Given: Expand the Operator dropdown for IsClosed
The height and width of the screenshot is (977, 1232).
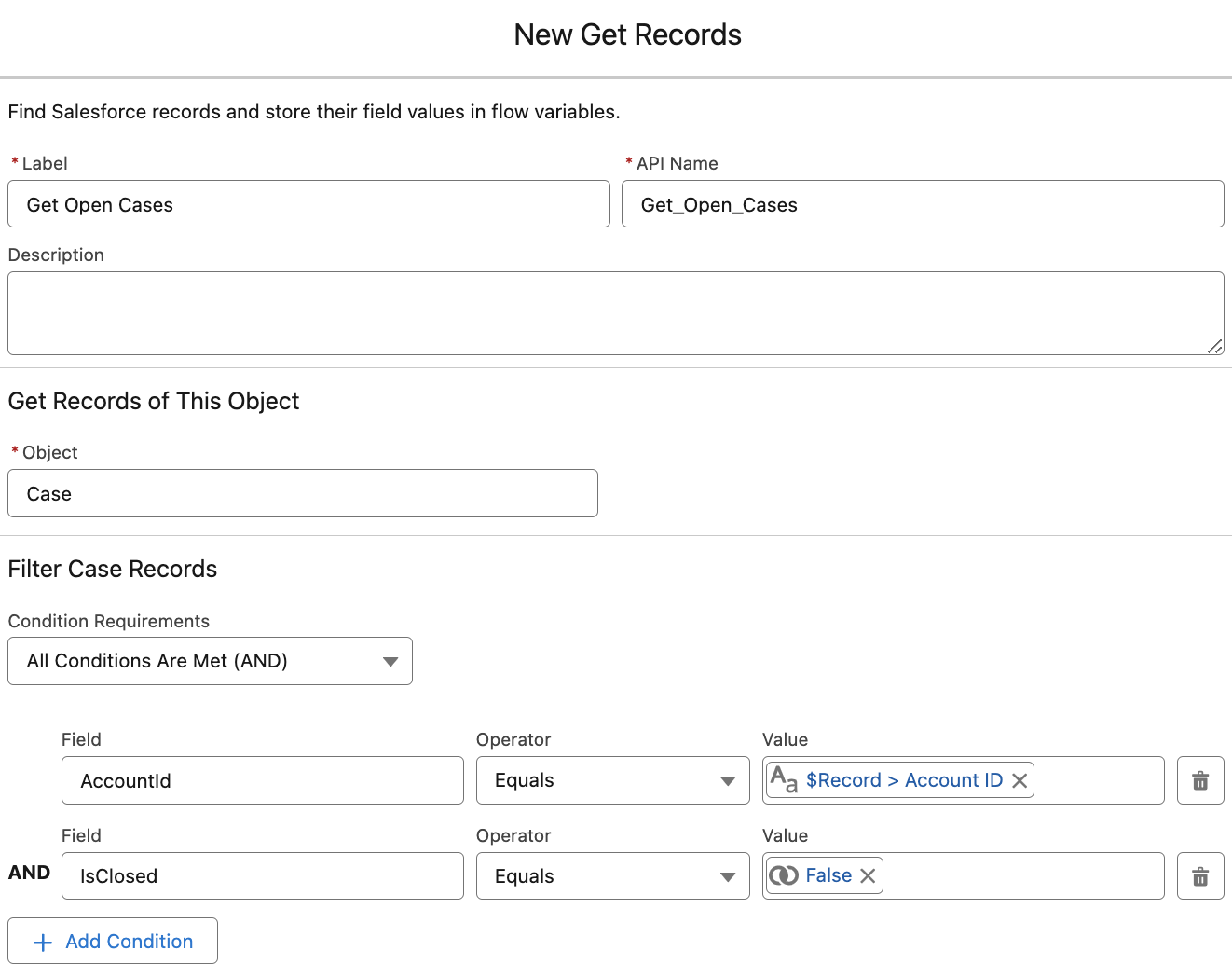Looking at the screenshot, I should [x=612, y=876].
